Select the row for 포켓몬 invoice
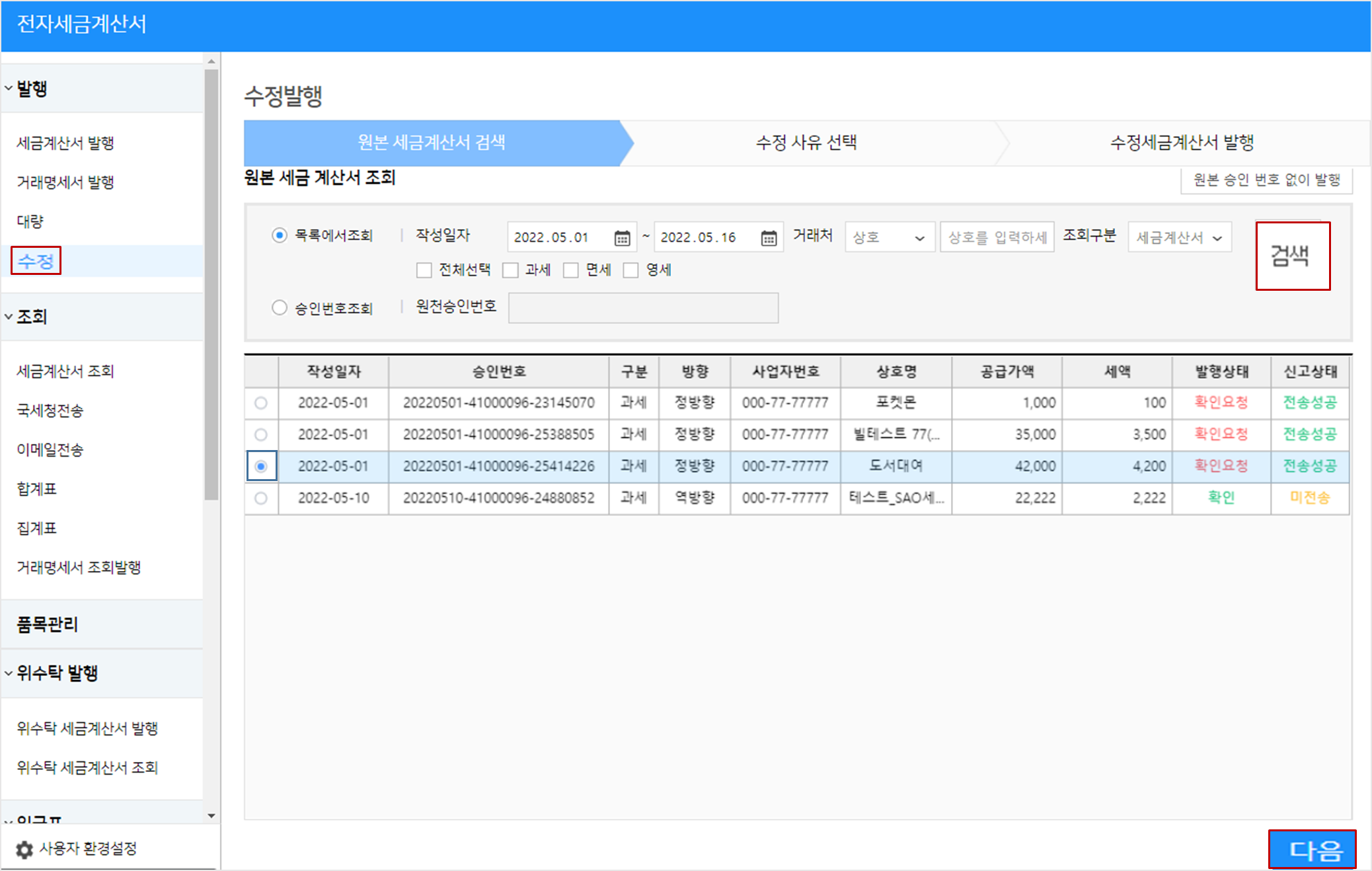The image size is (1372, 871). pyautogui.click(x=261, y=403)
